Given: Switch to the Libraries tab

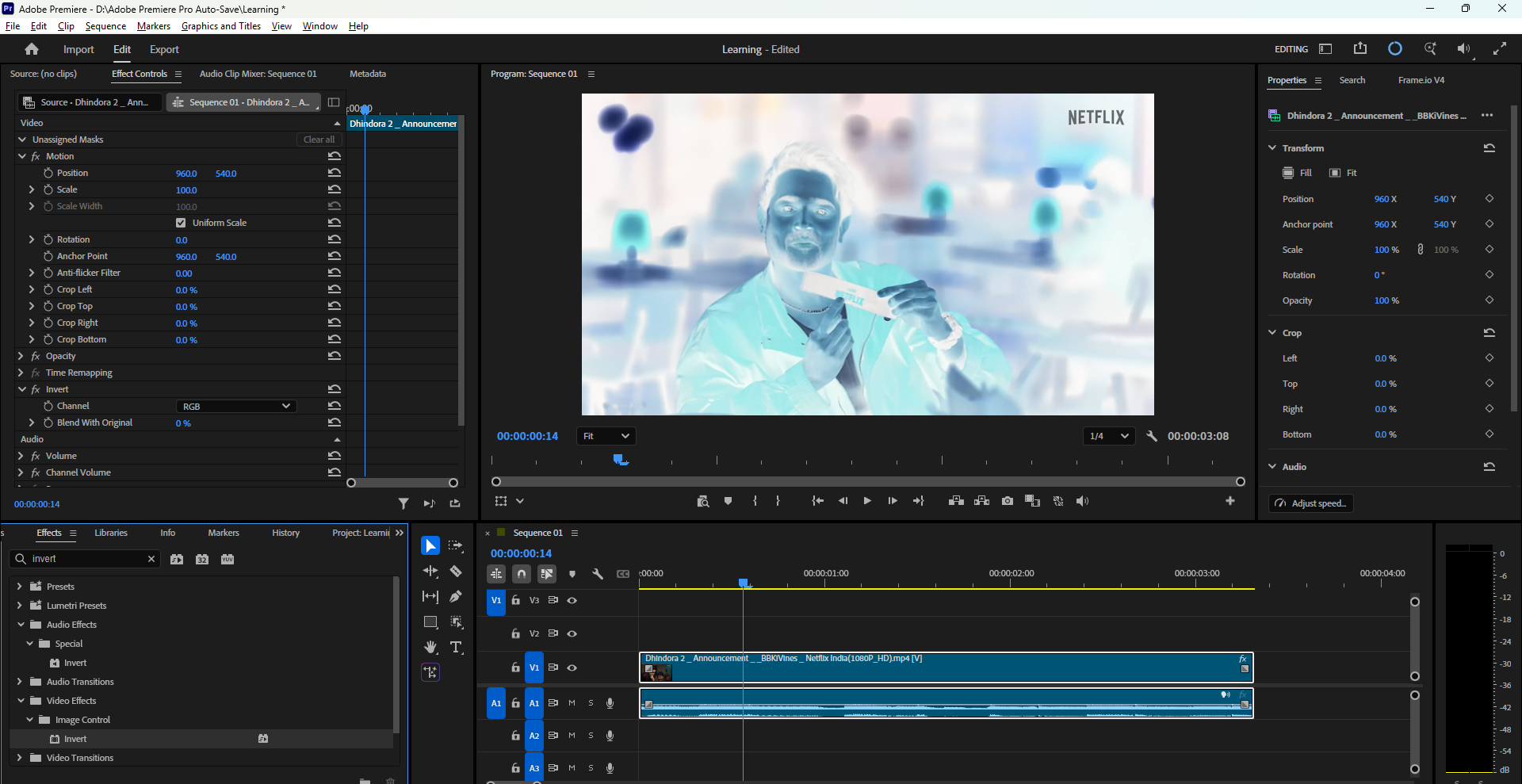Looking at the screenshot, I should [x=111, y=533].
